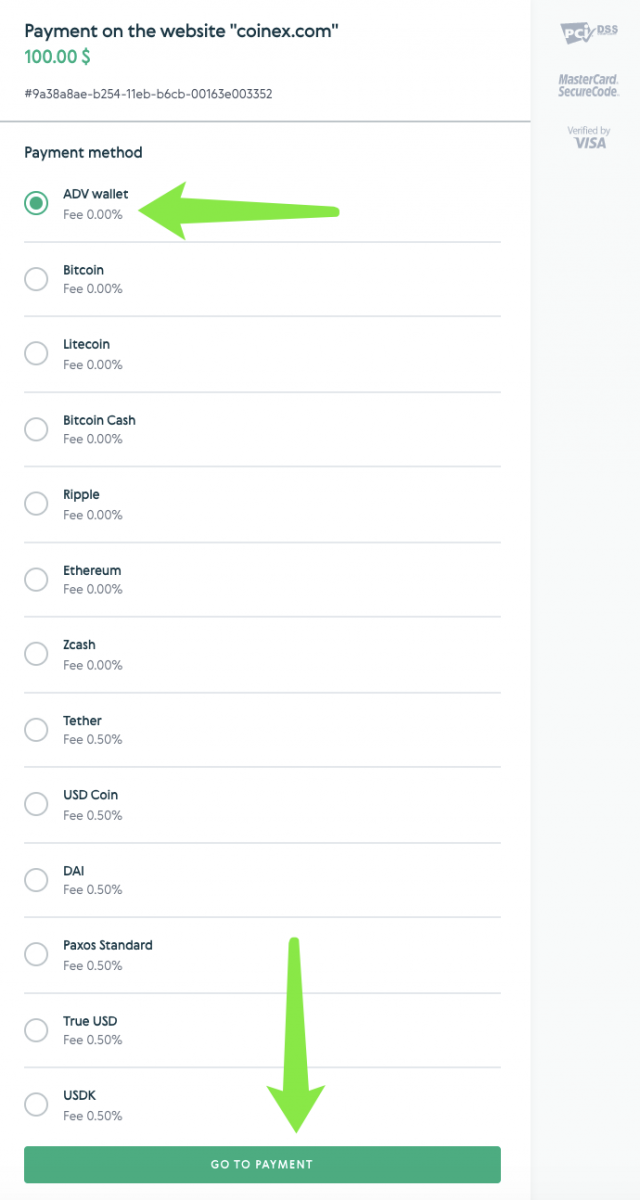Select Bitcoin as payment method
640x1200 pixels.
point(36,278)
